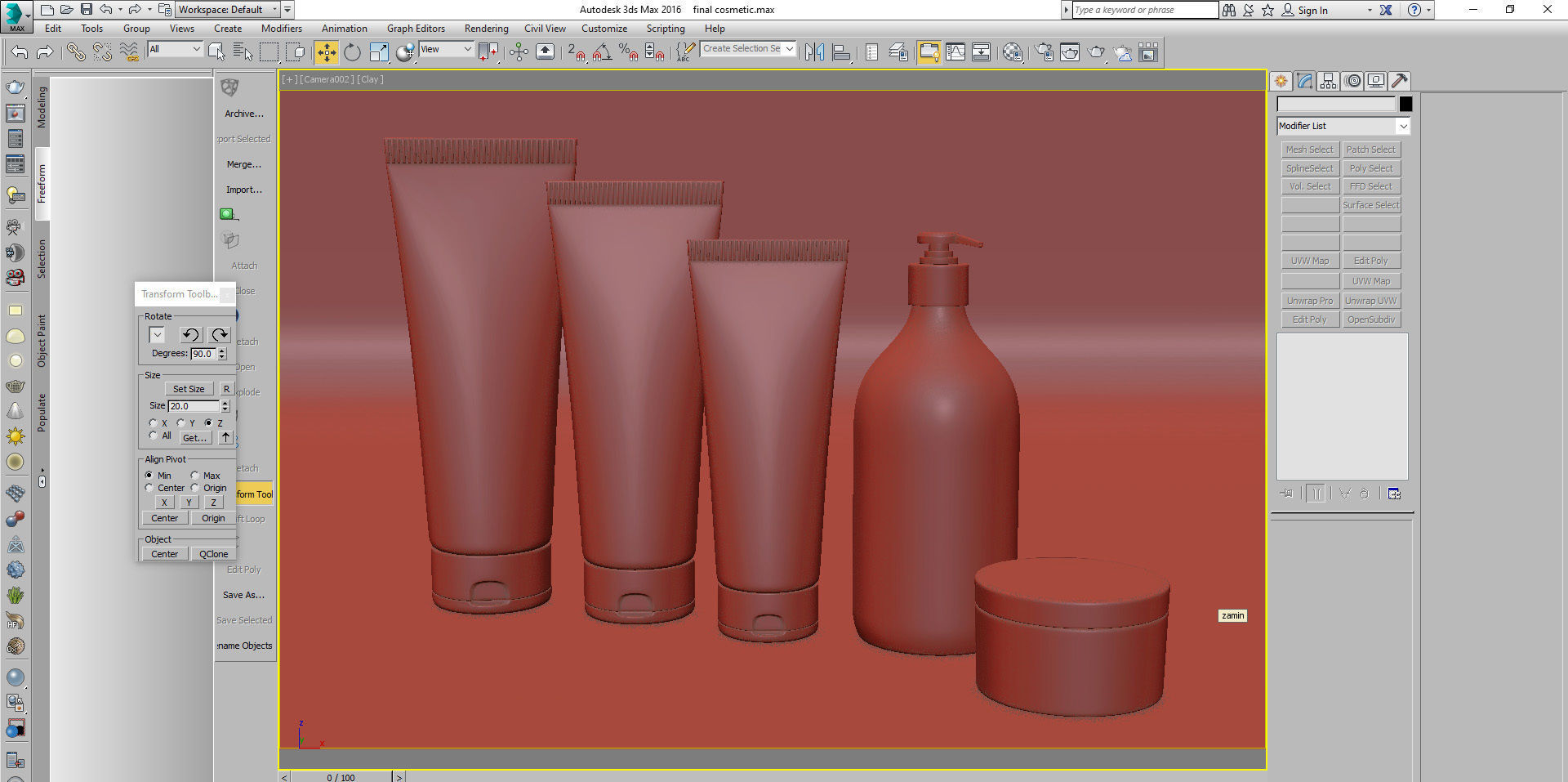The height and width of the screenshot is (782, 1568).
Task: Toggle the Angle Snap icon
Action: (602, 52)
